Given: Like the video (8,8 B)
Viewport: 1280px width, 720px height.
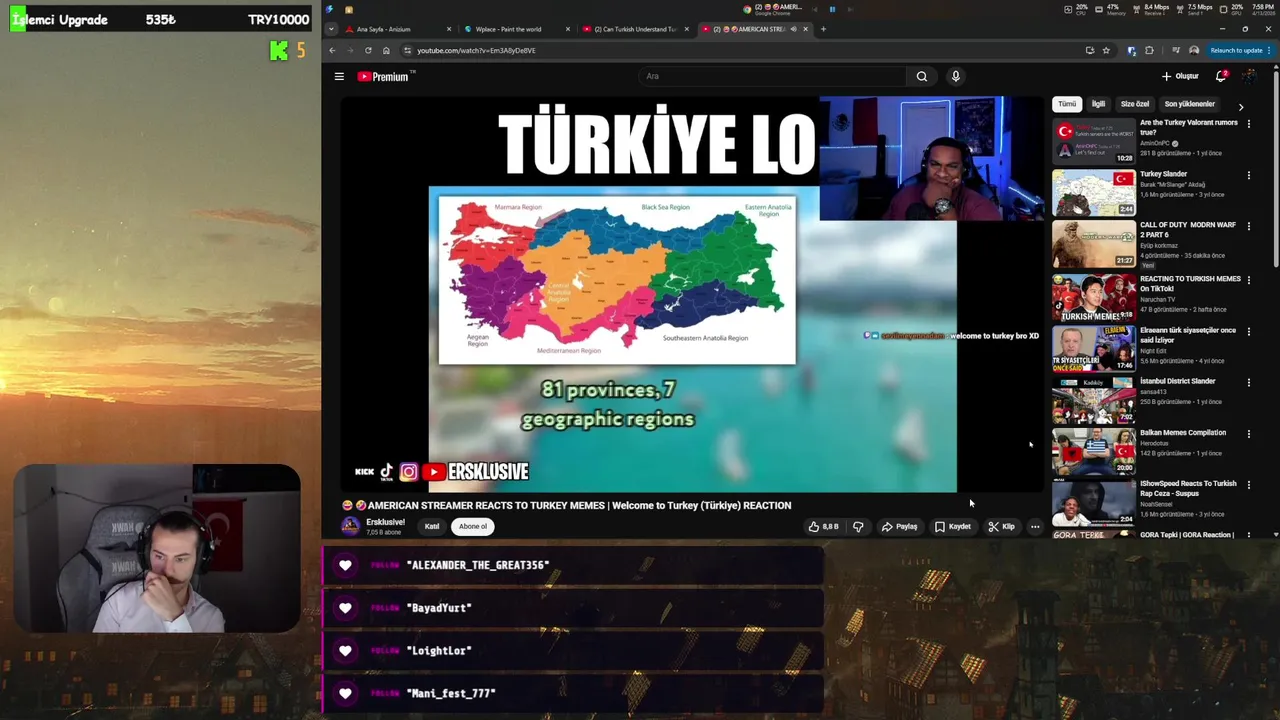Looking at the screenshot, I should [824, 526].
